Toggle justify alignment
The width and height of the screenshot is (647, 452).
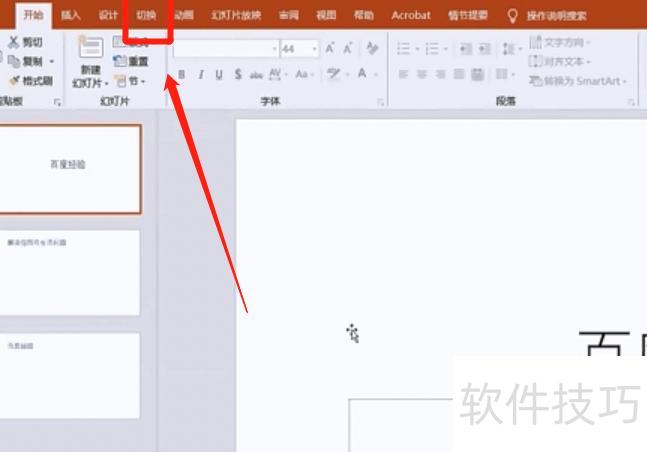click(459, 74)
